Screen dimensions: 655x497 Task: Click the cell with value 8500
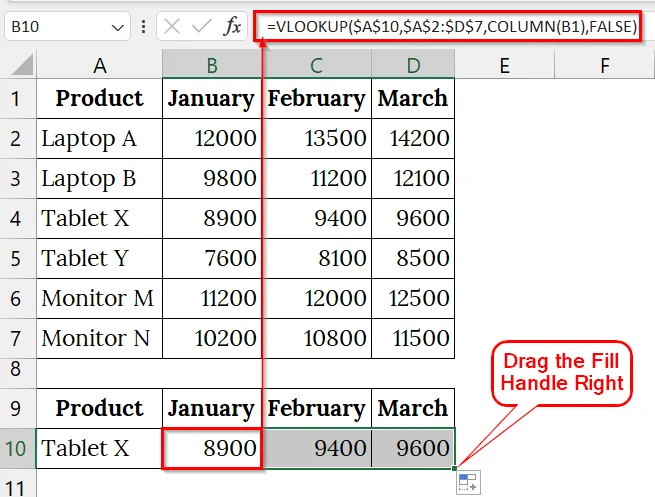[x=413, y=259]
